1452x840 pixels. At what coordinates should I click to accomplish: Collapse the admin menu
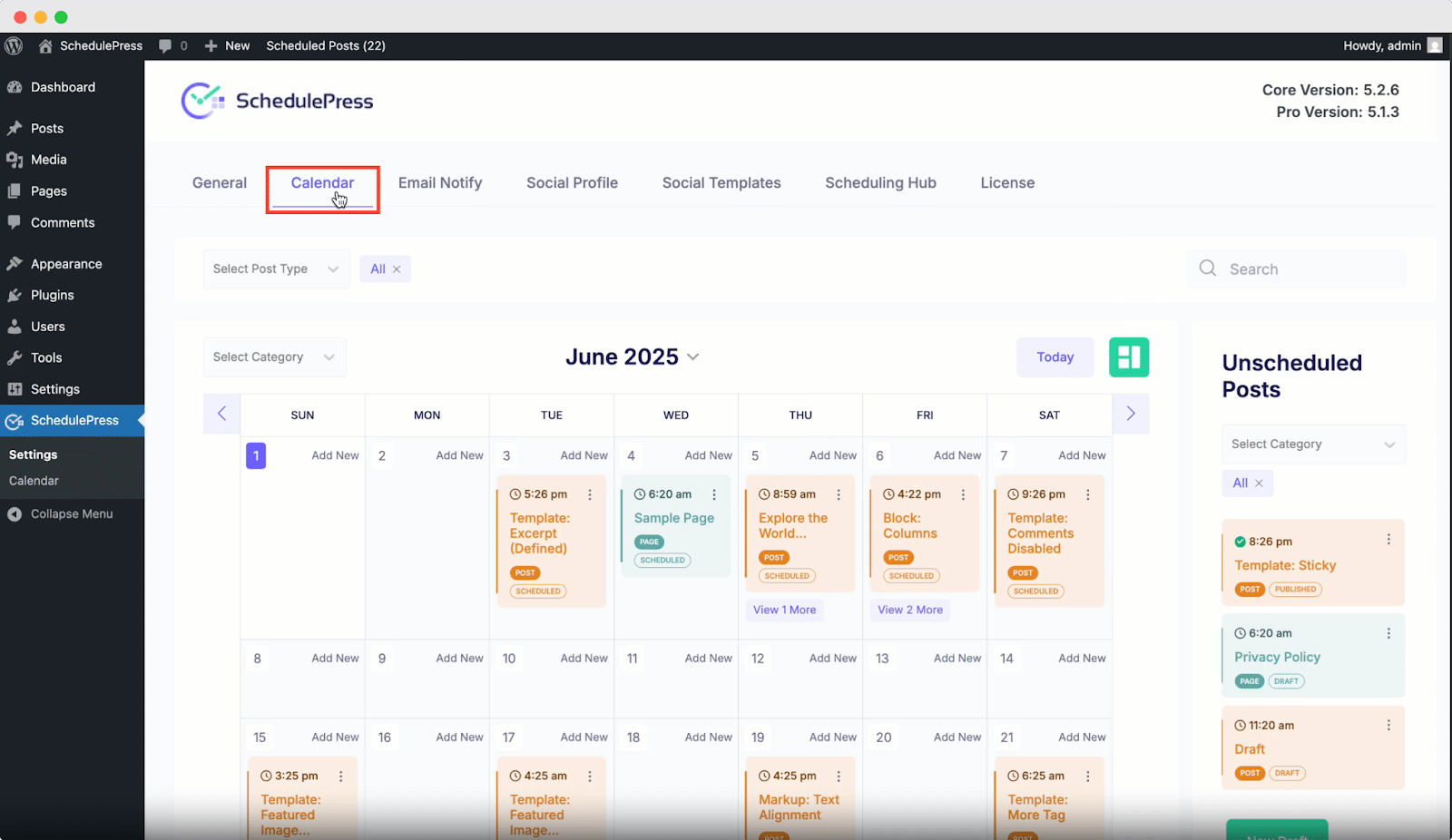pyautogui.click(x=72, y=513)
